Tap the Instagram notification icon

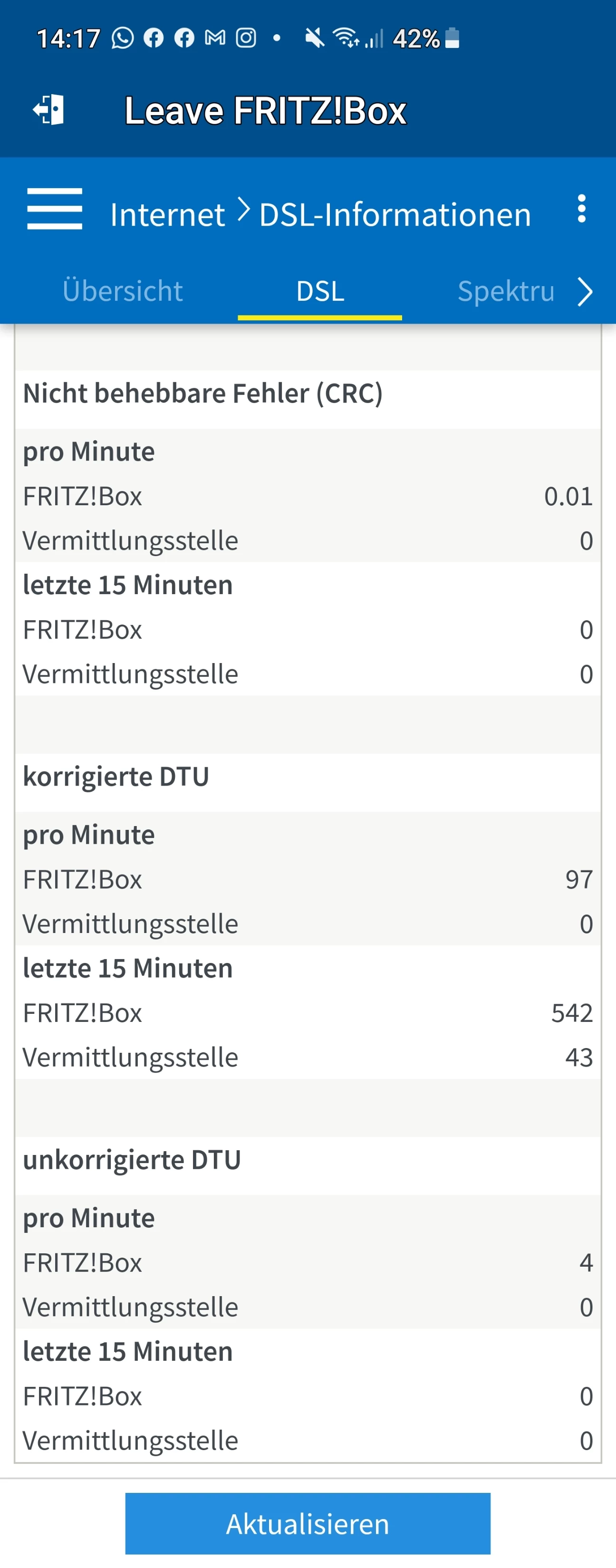(246, 38)
